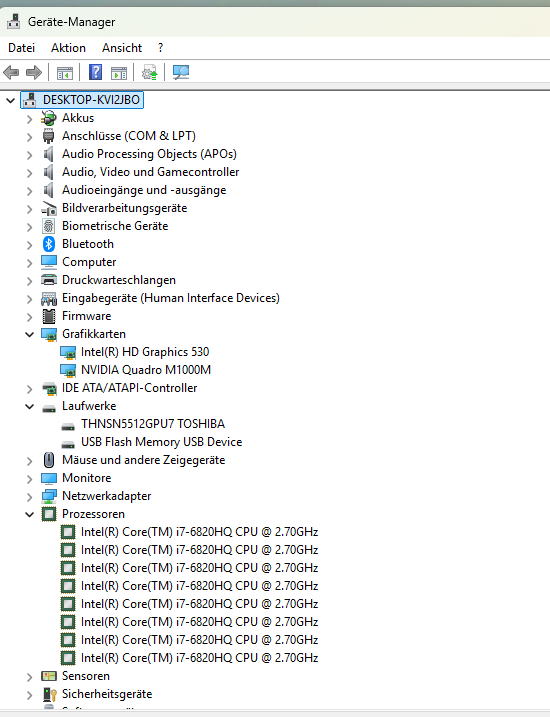Open the Ansicht menu
Screen dimensions: 550x717
[122, 48]
